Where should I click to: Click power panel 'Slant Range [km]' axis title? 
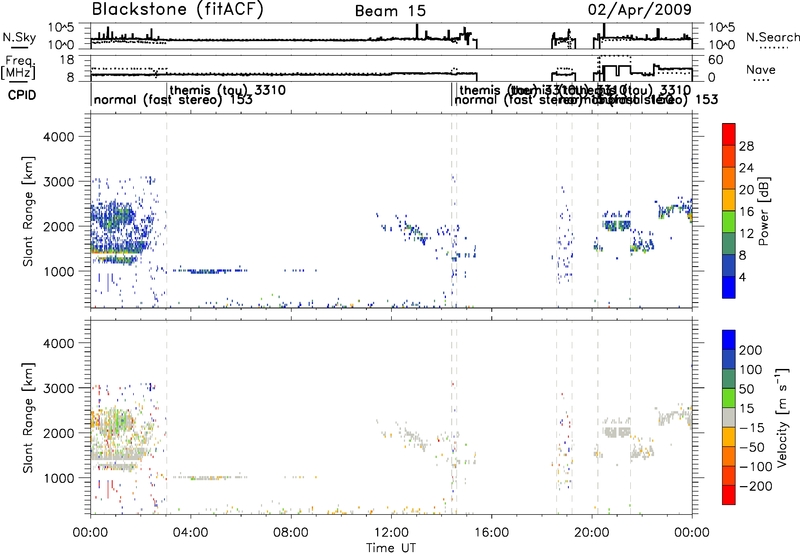click(x=28, y=211)
